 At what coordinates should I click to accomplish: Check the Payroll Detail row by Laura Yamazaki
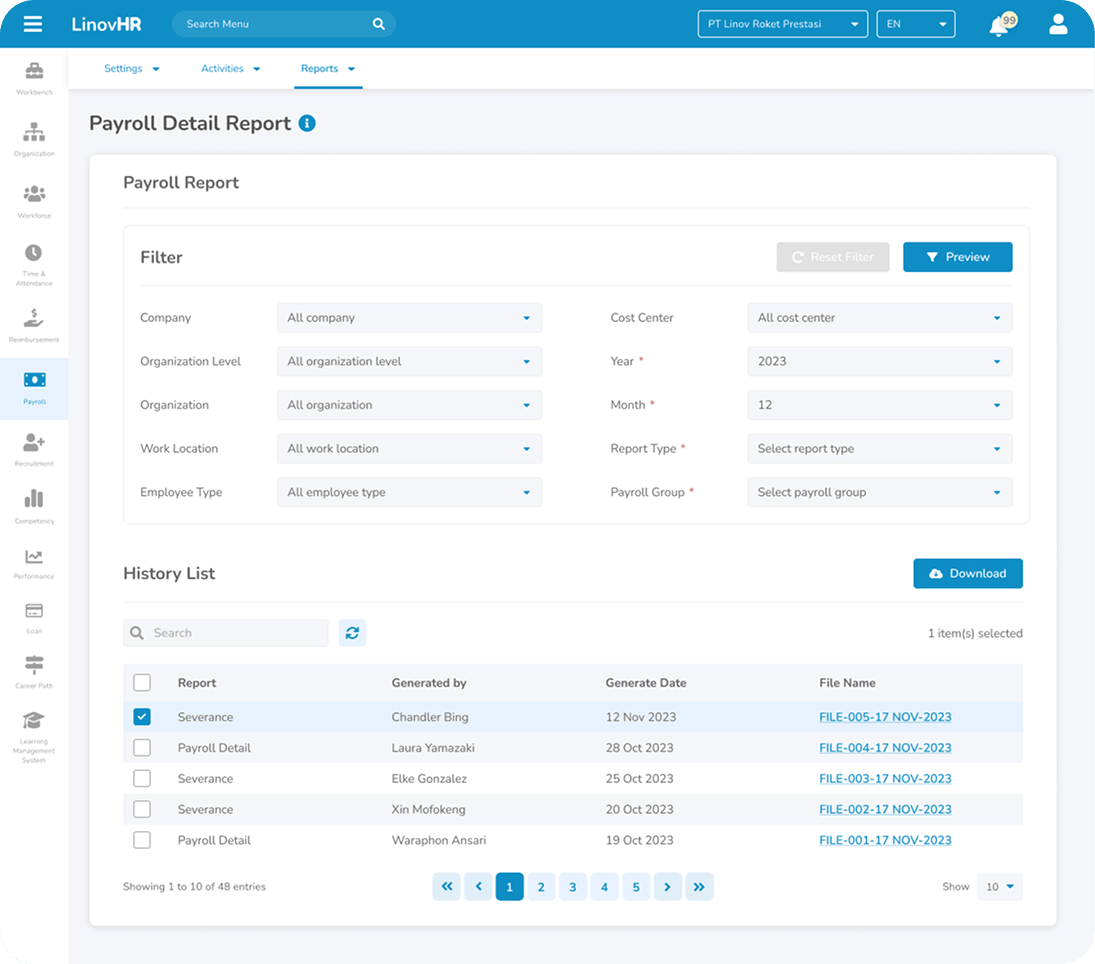pos(142,747)
